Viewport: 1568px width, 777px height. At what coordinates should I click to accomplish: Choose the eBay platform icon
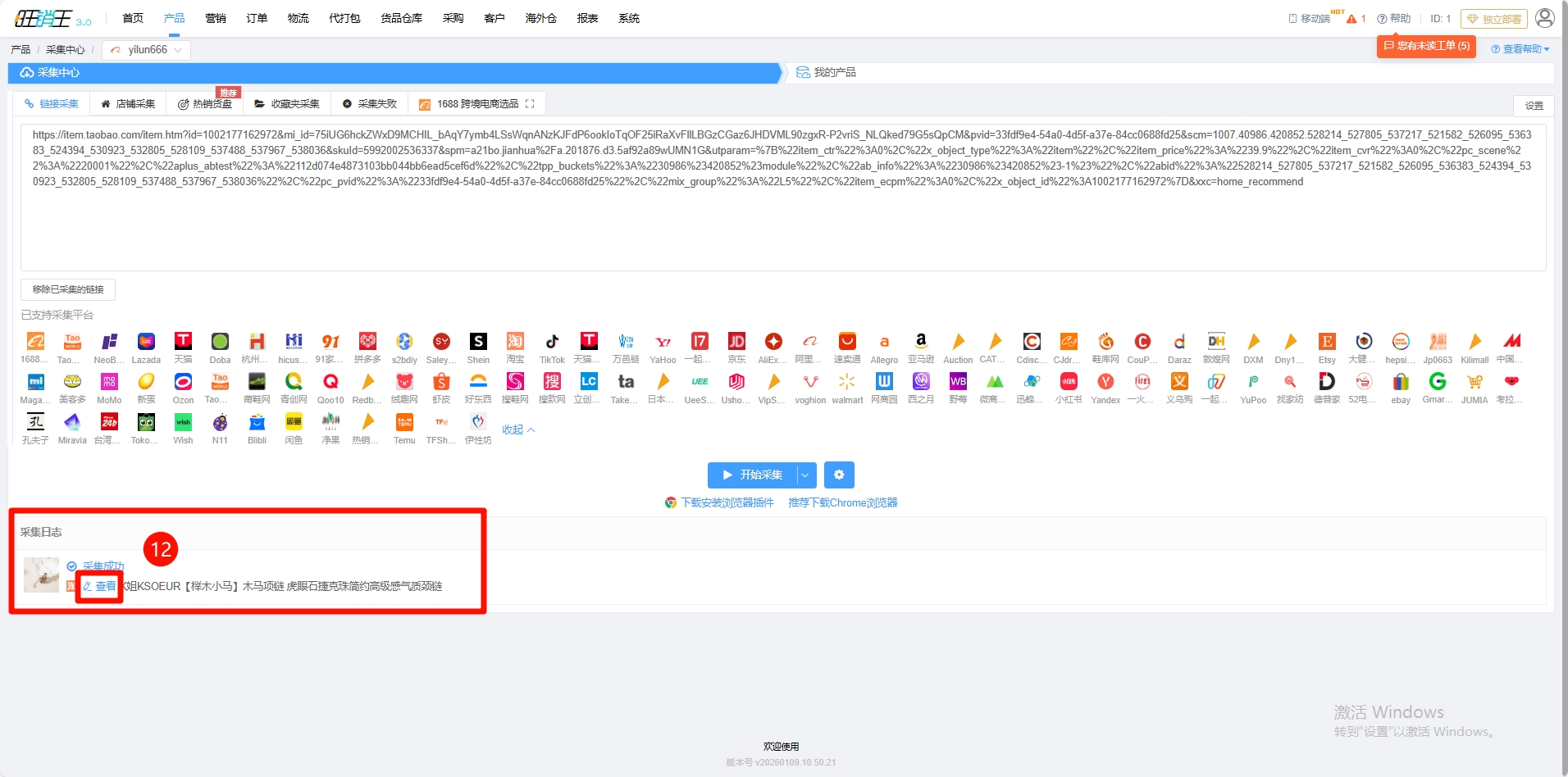tap(1401, 382)
